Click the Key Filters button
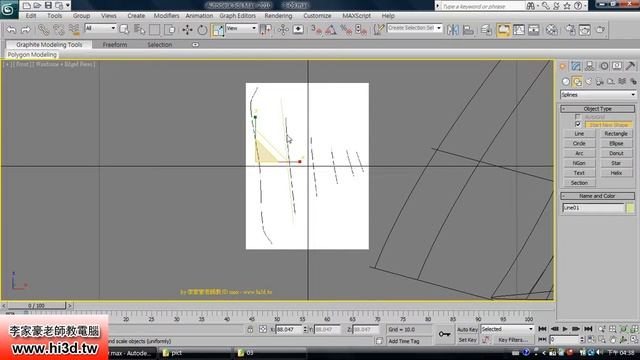640x360 pixels. click(x=513, y=340)
